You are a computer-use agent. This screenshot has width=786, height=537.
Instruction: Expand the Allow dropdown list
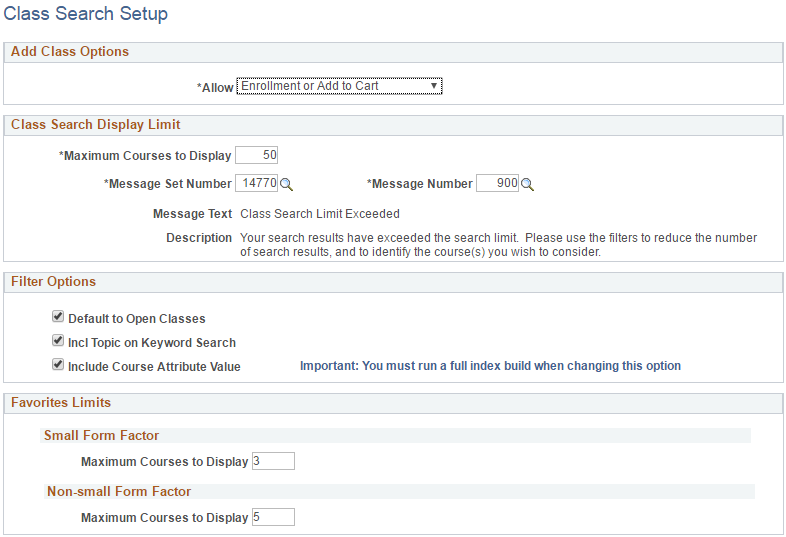tap(339, 86)
